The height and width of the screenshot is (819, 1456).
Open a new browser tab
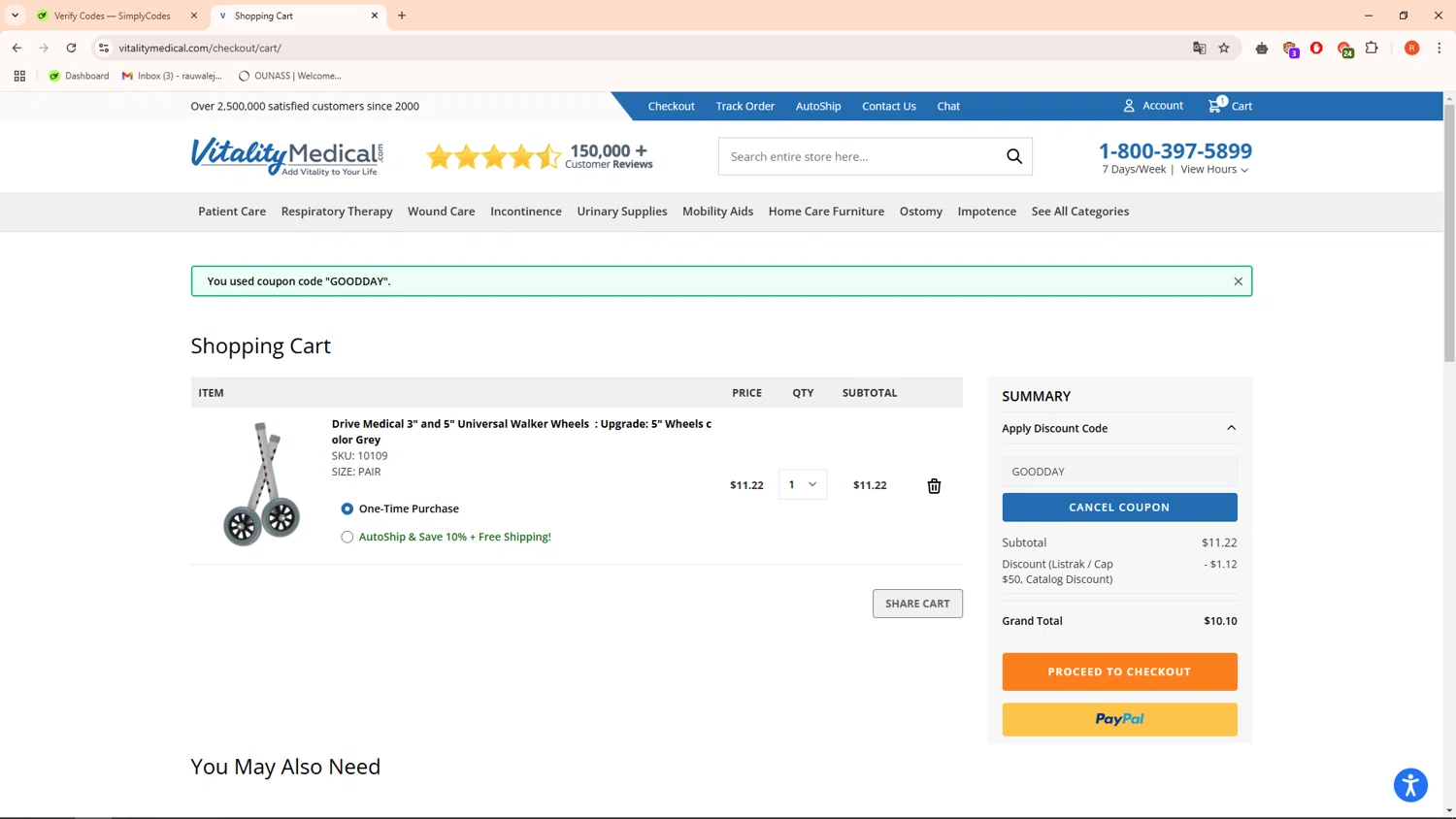pos(402,16)
